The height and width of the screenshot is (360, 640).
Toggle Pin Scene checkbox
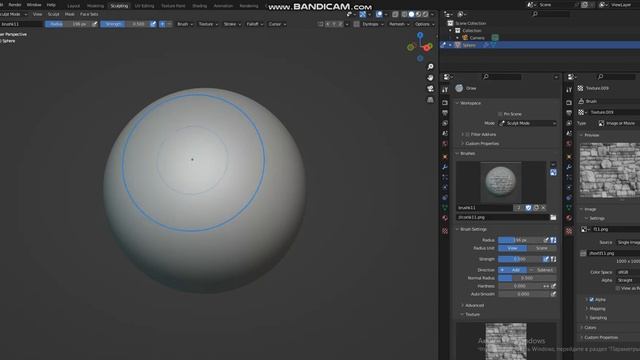(x=500, y=114)
